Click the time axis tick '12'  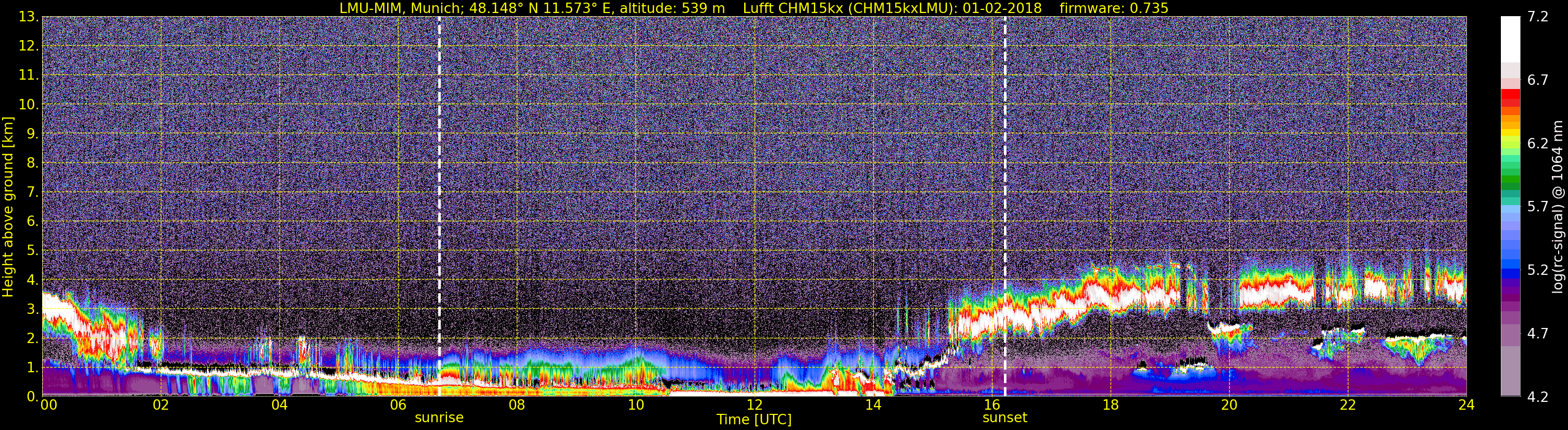coord(754,405)
